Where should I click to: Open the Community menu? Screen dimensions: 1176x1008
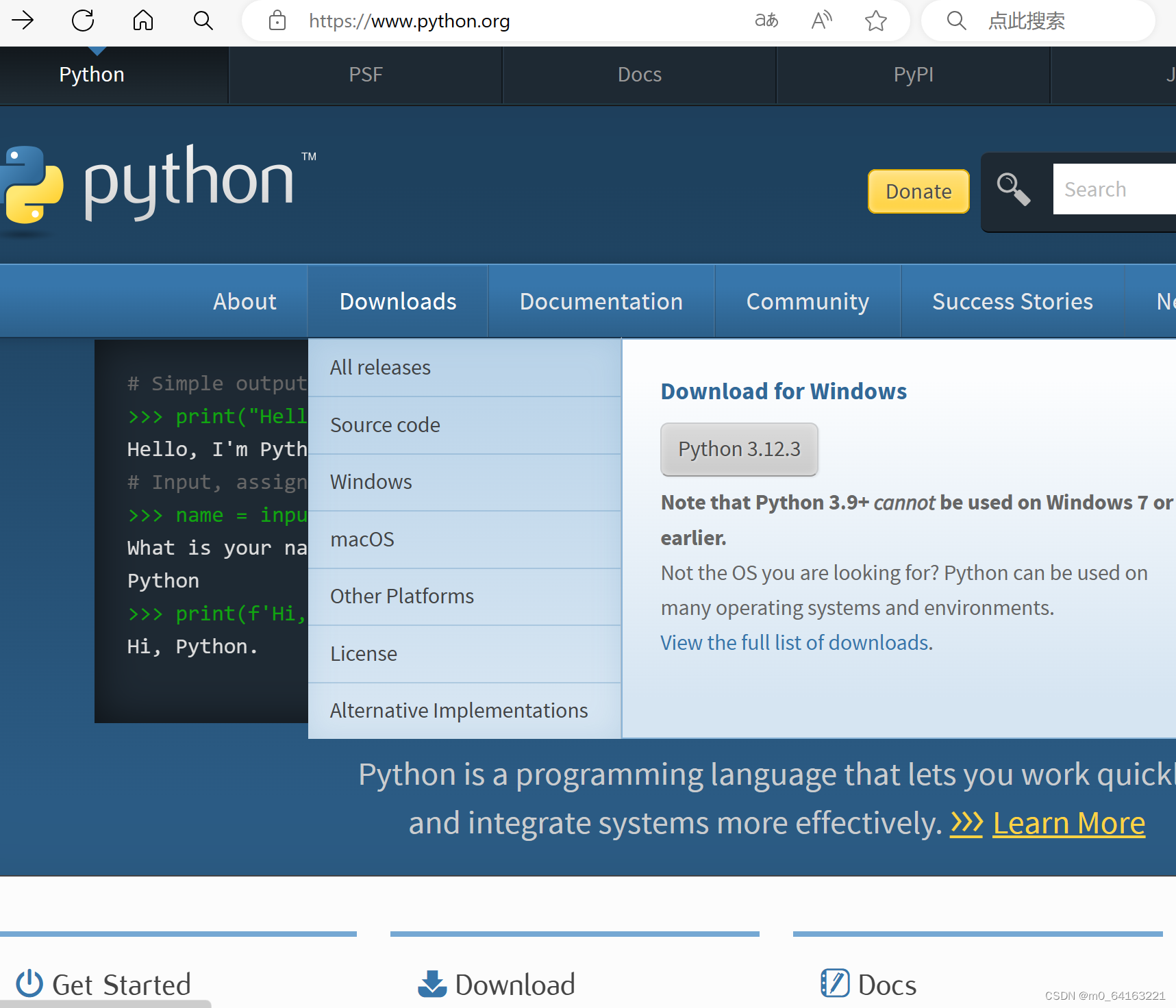pyautogui.click(x=808, y=301)
